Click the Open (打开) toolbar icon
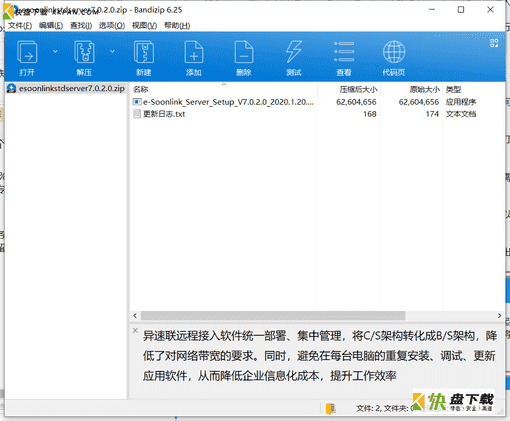Viewport: 510px width, 421px height. click(x=27, y=52)
